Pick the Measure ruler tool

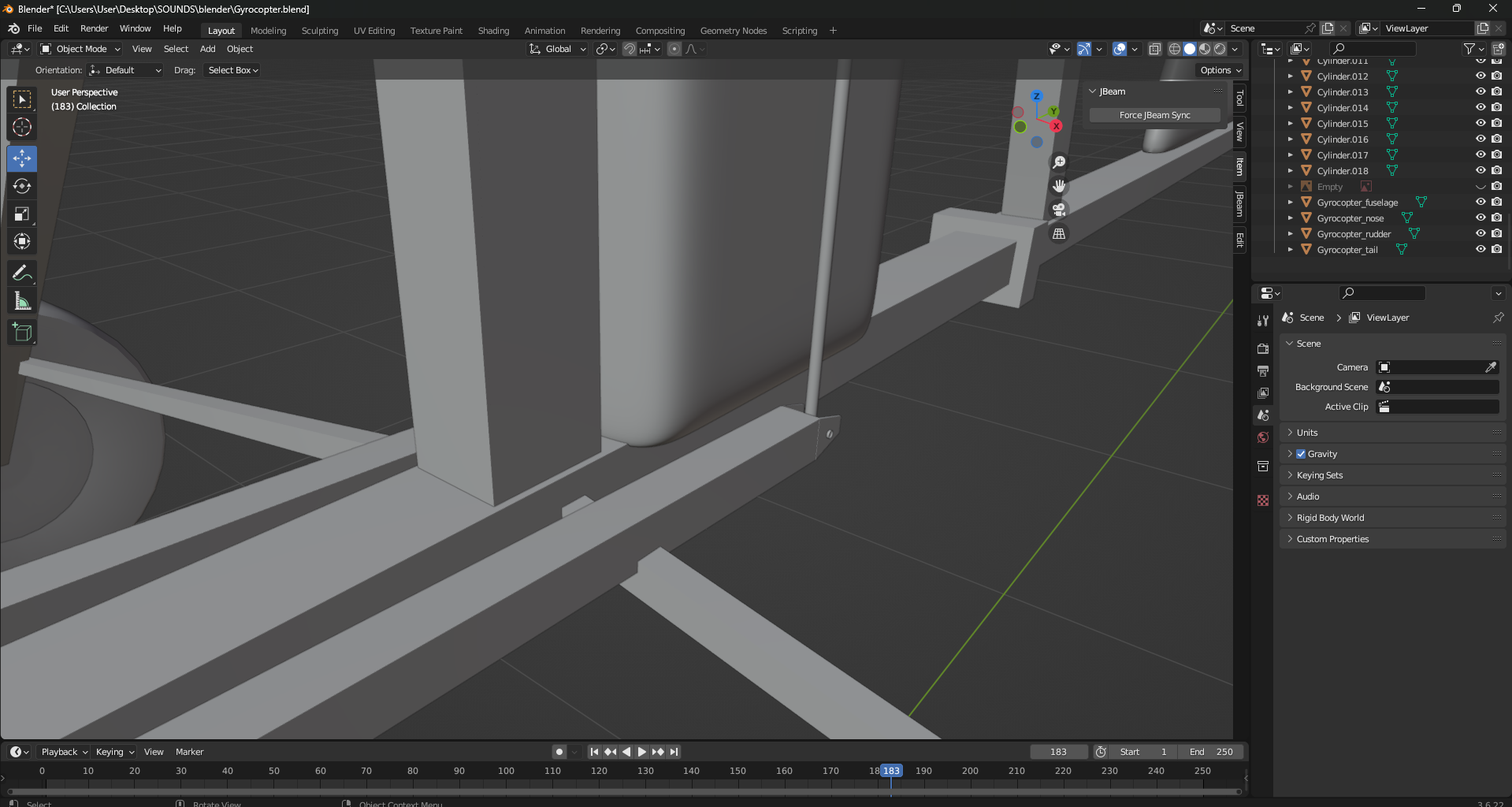coord(22,302)
